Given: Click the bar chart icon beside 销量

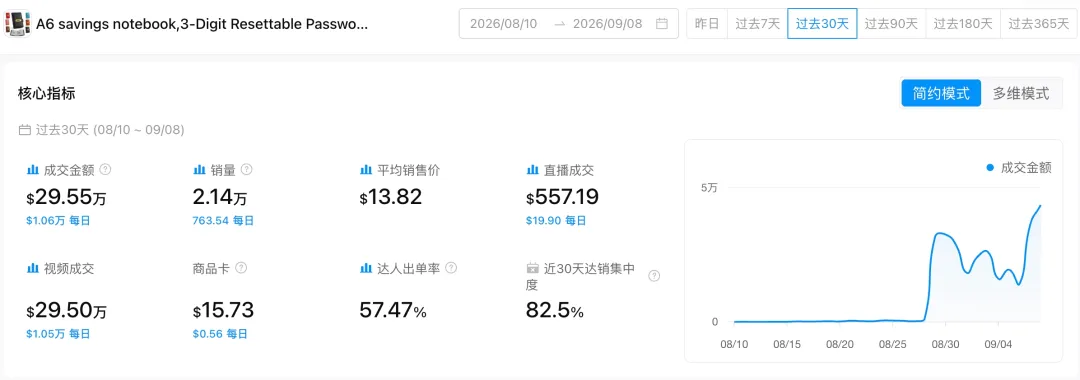Looking at the screenshot, I should click(200, 170).
